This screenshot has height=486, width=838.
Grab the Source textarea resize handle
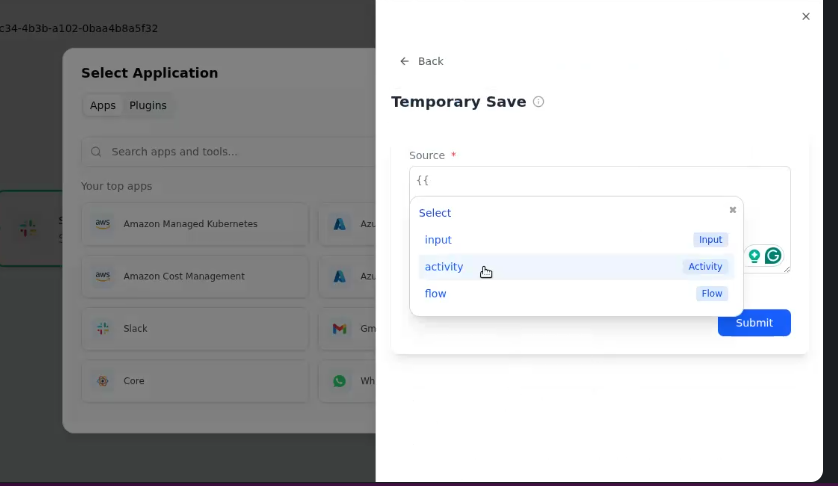(787, 270)
